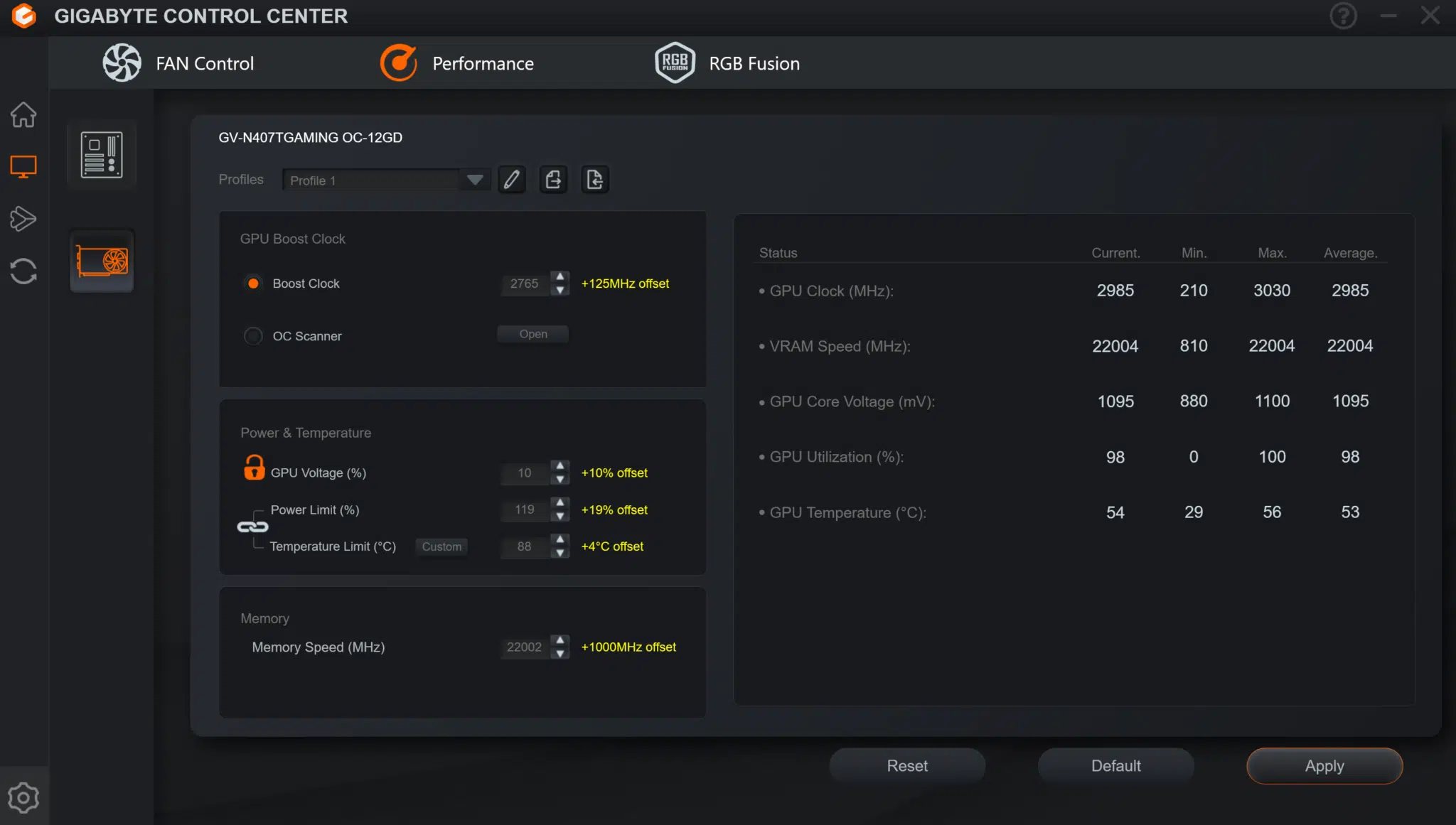Viewport: 1456px width, 825px height.
Task: Click the +10% offset text
Action: pyautogui.click(x=614, y=473)
